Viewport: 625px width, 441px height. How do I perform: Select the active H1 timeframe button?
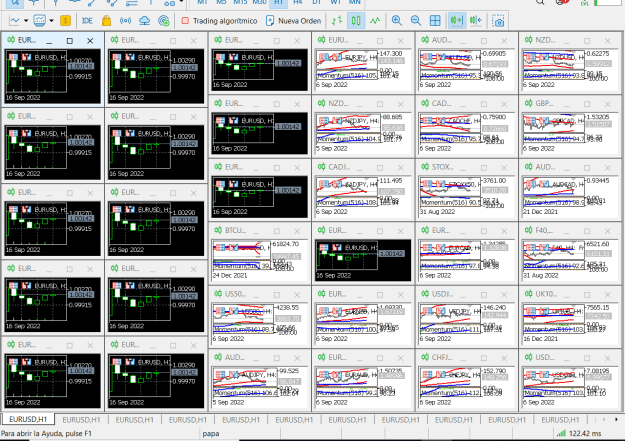pyautogui.click(x=279, y=3)
